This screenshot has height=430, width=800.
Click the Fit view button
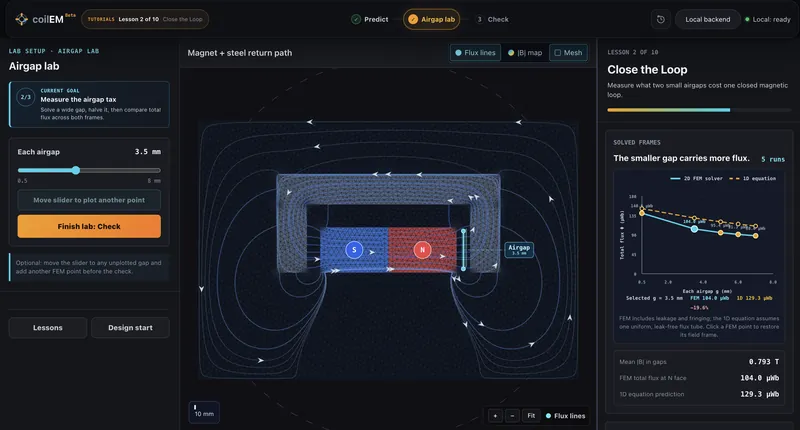click(531, 416)
